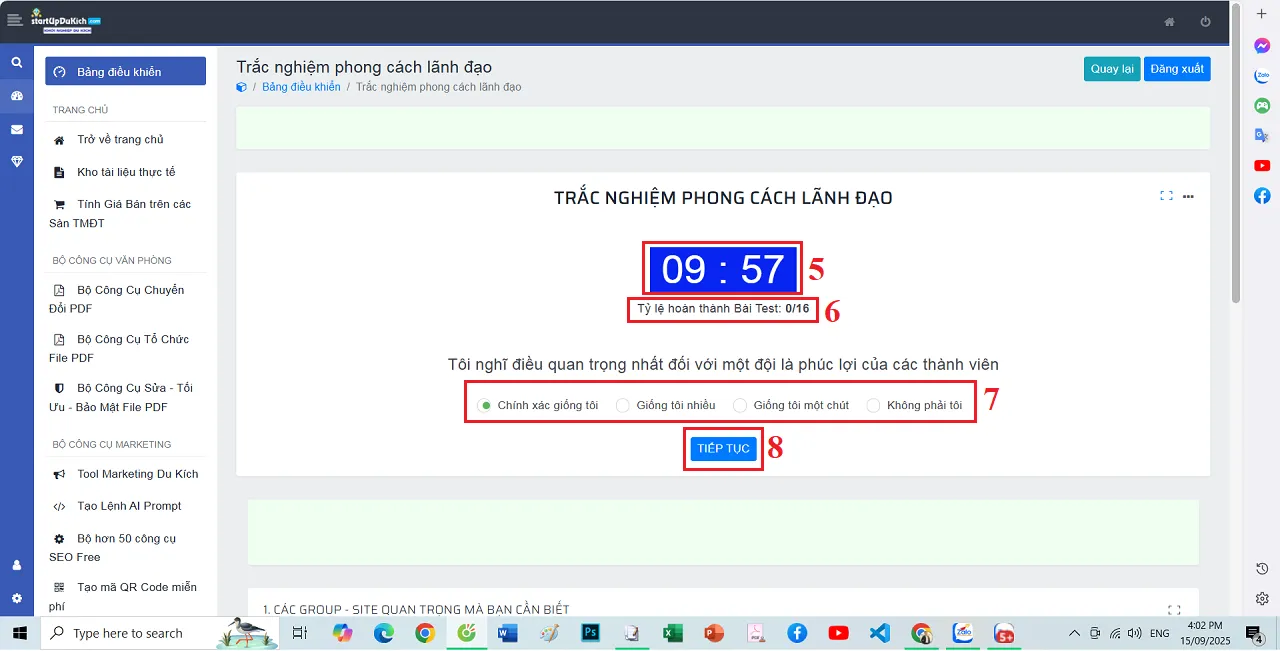Open the notifications center
This screenshot has width=1280, height=651.
[x=1253, y=633]
